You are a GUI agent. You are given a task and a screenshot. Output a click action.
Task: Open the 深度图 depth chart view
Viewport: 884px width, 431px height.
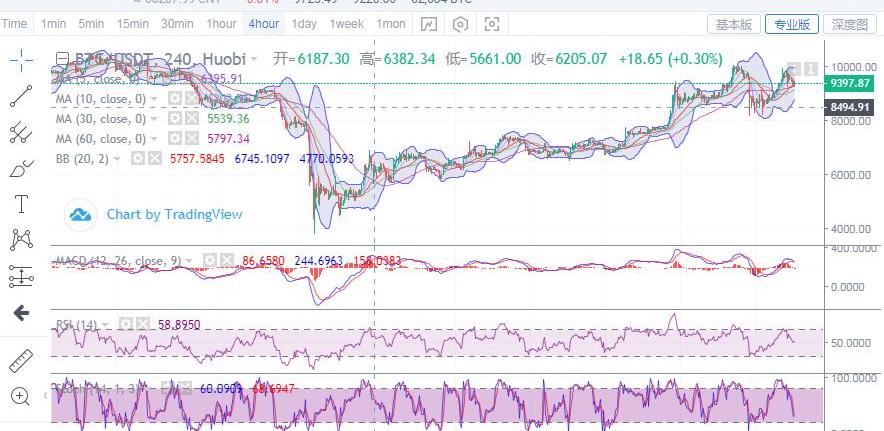pos(849,24)
